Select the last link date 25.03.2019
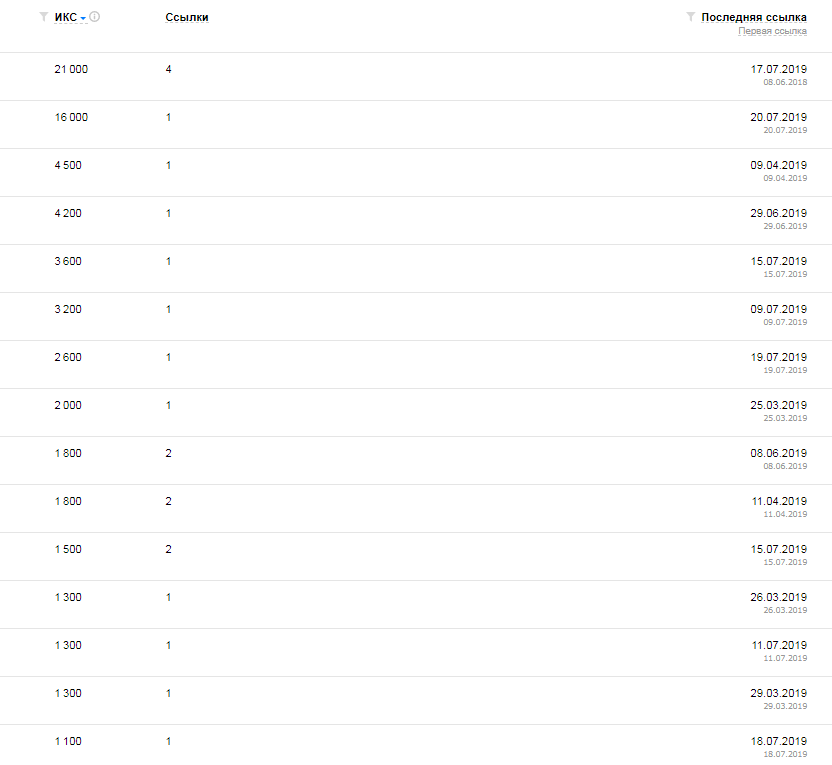Viewport: 832px width, 765px height. coord(778,405)
